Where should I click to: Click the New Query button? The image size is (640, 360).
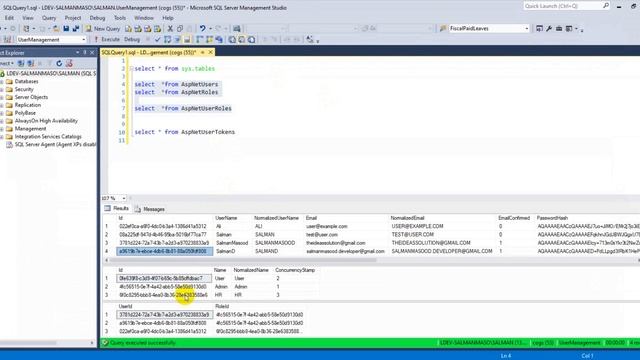pos(103,29)
